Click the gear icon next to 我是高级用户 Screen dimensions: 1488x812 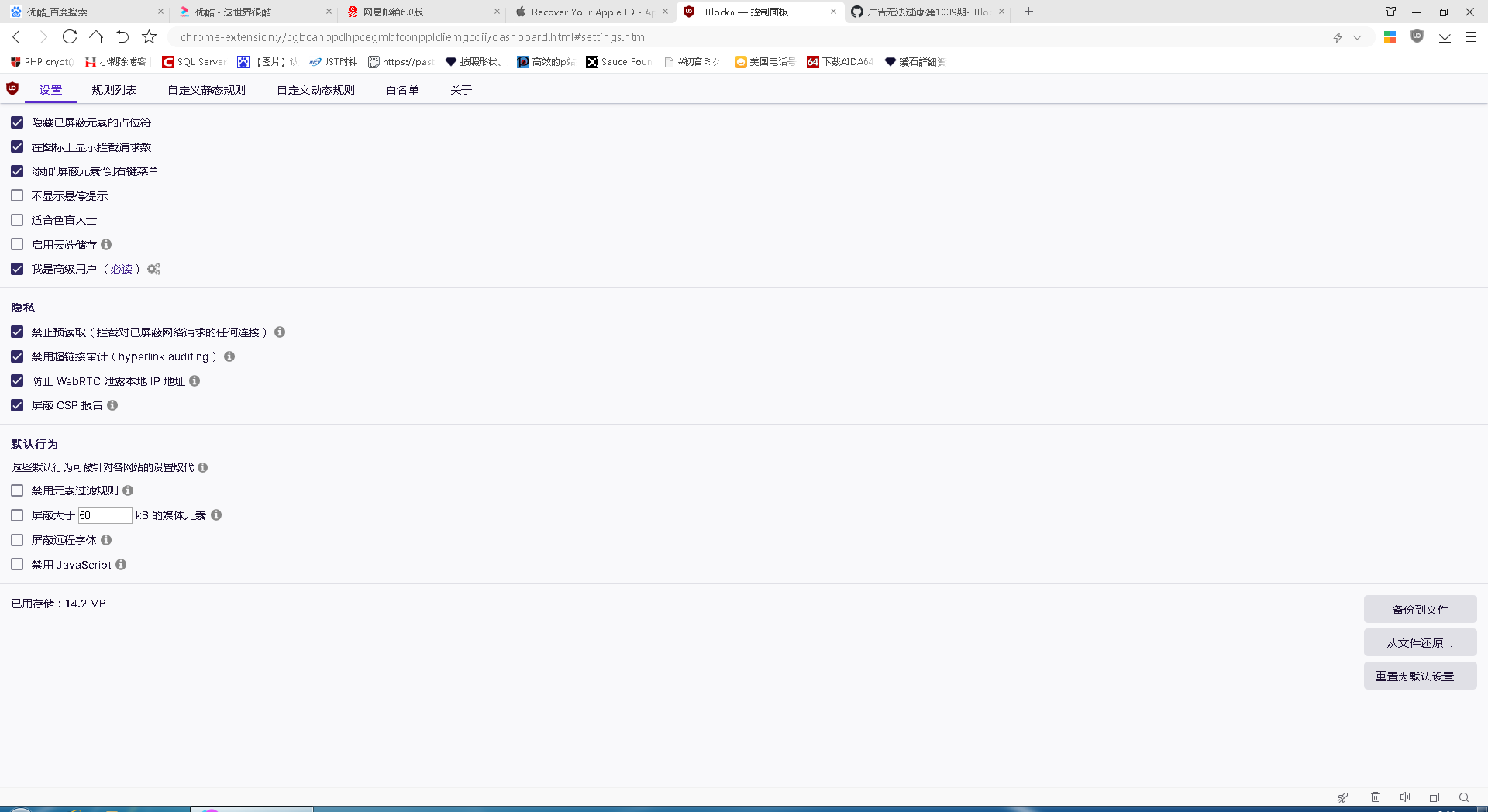pyautogui.click(x=153, y=269)
